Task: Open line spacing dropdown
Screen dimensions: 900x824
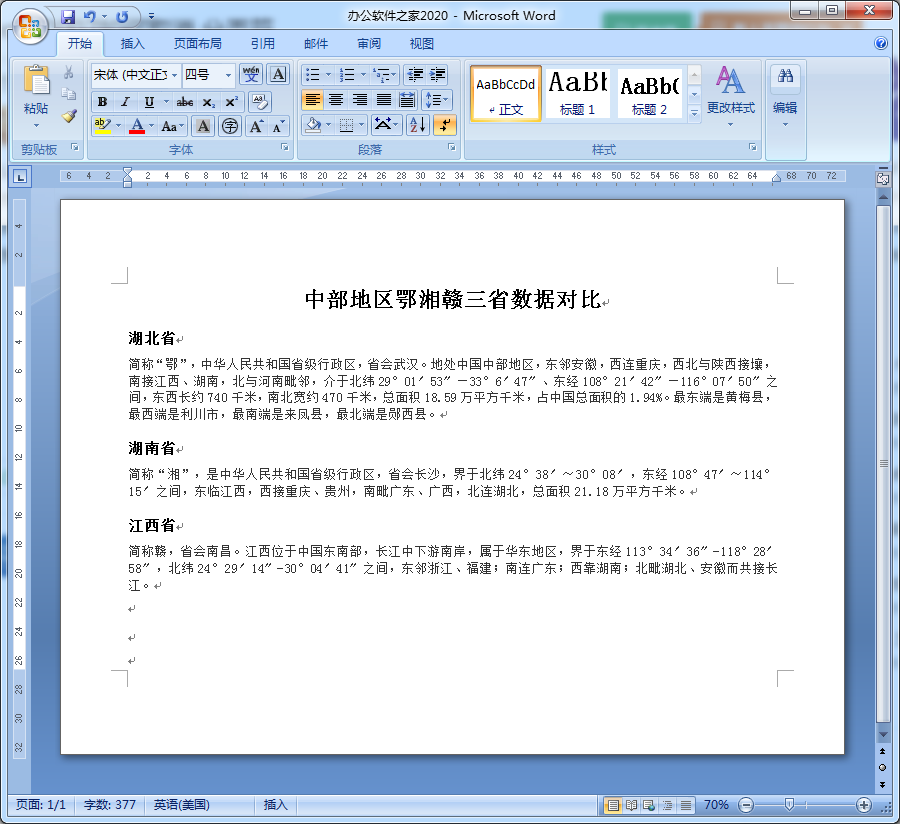Action: pos(437,100)
